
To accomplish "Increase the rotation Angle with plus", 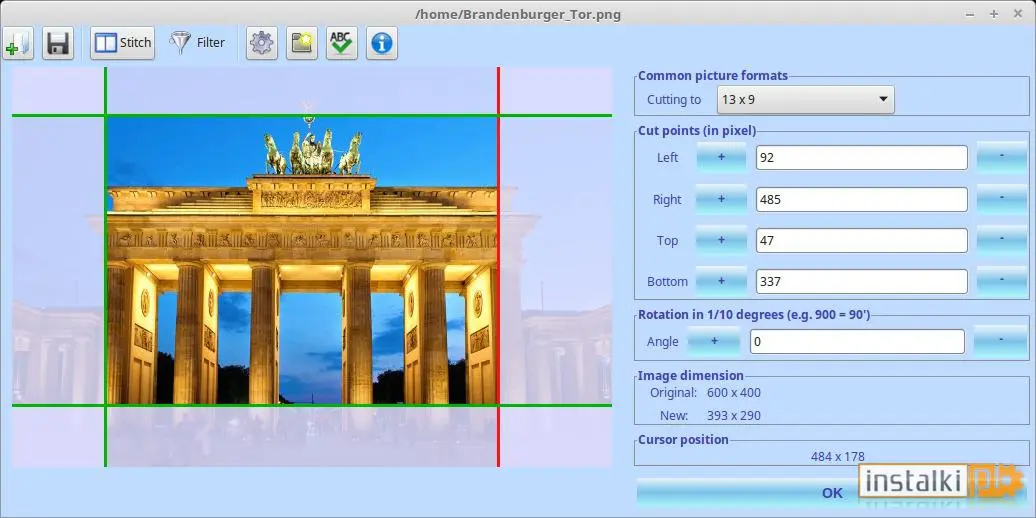I will (714, 342).
